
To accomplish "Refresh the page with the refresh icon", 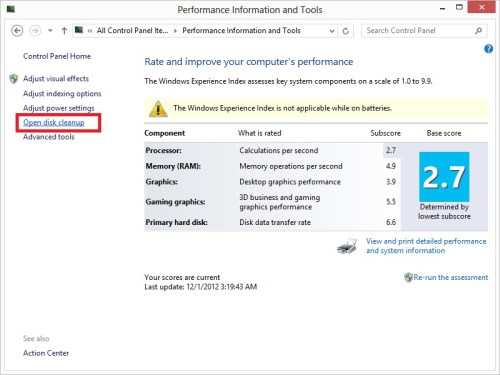I will (346, 31).
